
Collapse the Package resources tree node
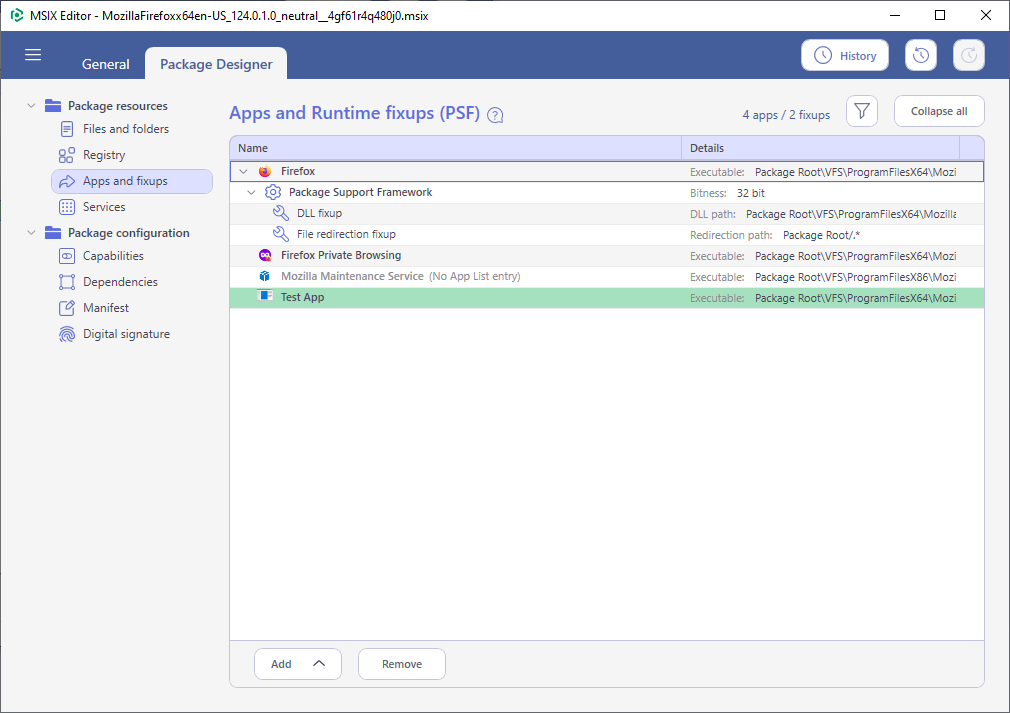click(x=31, y=106)
